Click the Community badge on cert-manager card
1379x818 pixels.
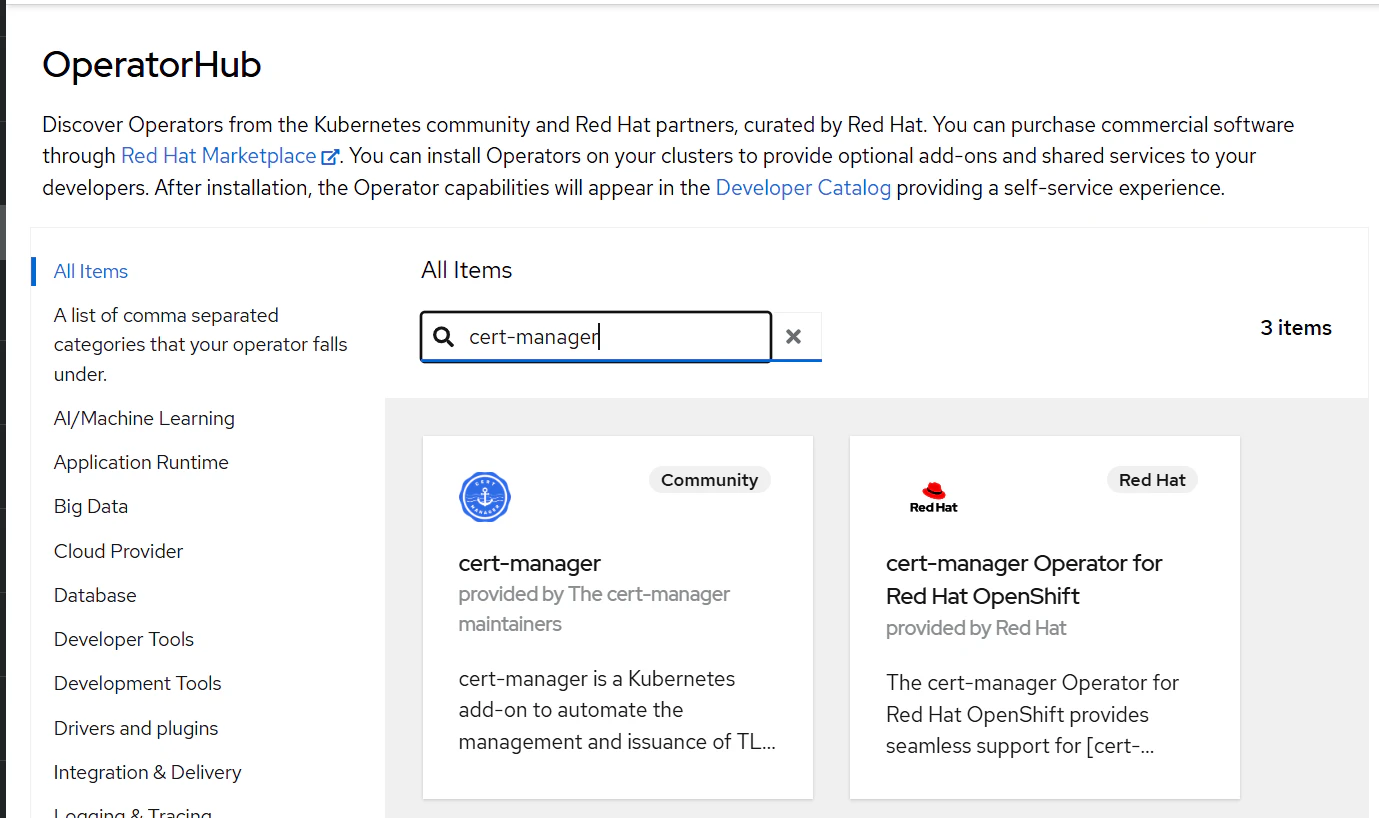710,480
